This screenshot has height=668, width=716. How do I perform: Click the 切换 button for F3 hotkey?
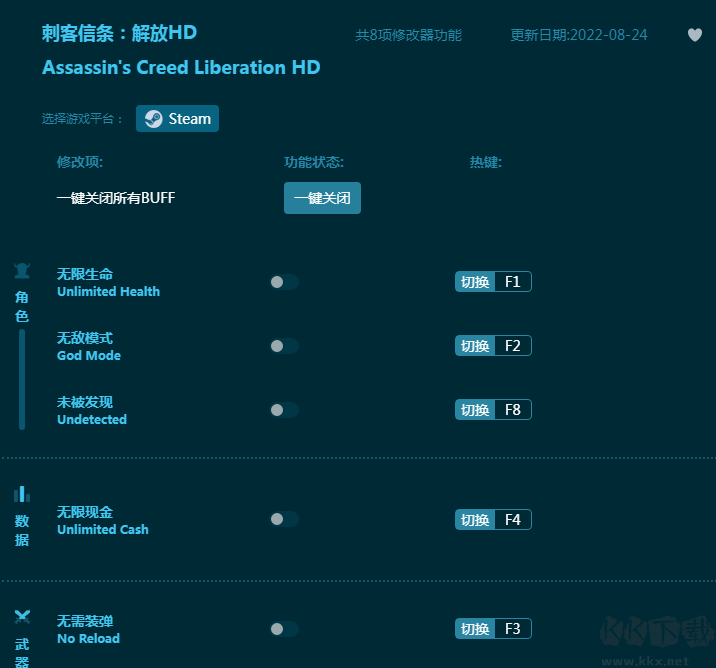(x=475, y=629)
